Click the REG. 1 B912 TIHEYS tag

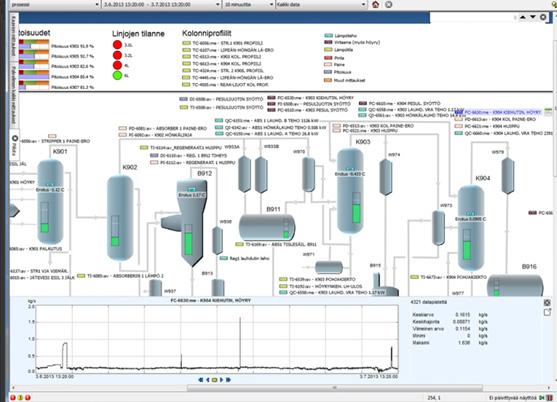coord(188,156)
